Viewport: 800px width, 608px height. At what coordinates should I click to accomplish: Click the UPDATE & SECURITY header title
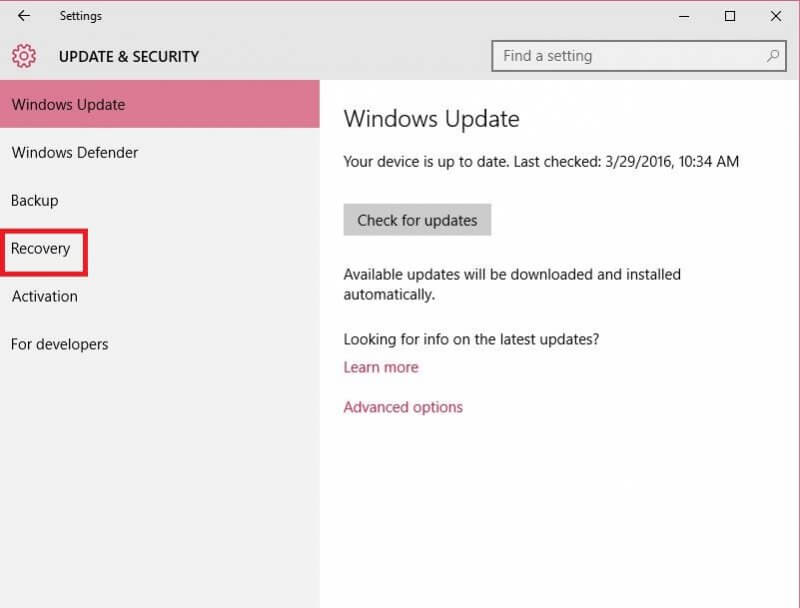pos(129,56)
